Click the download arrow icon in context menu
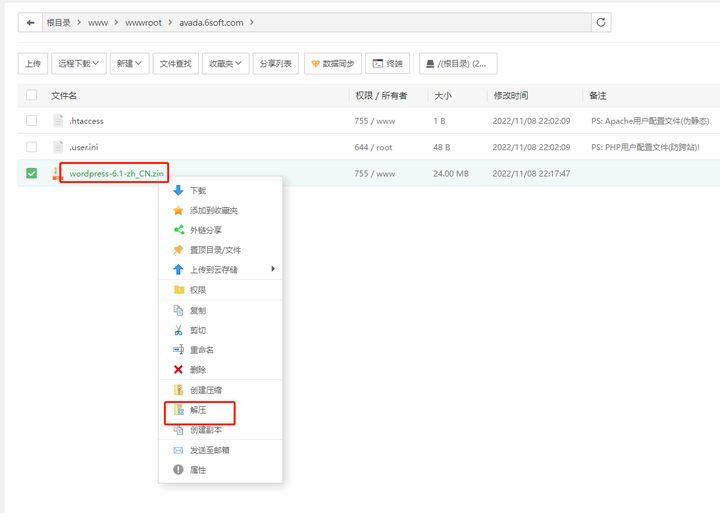The height and width of the screenshot is (513, 720). (178, 190)
